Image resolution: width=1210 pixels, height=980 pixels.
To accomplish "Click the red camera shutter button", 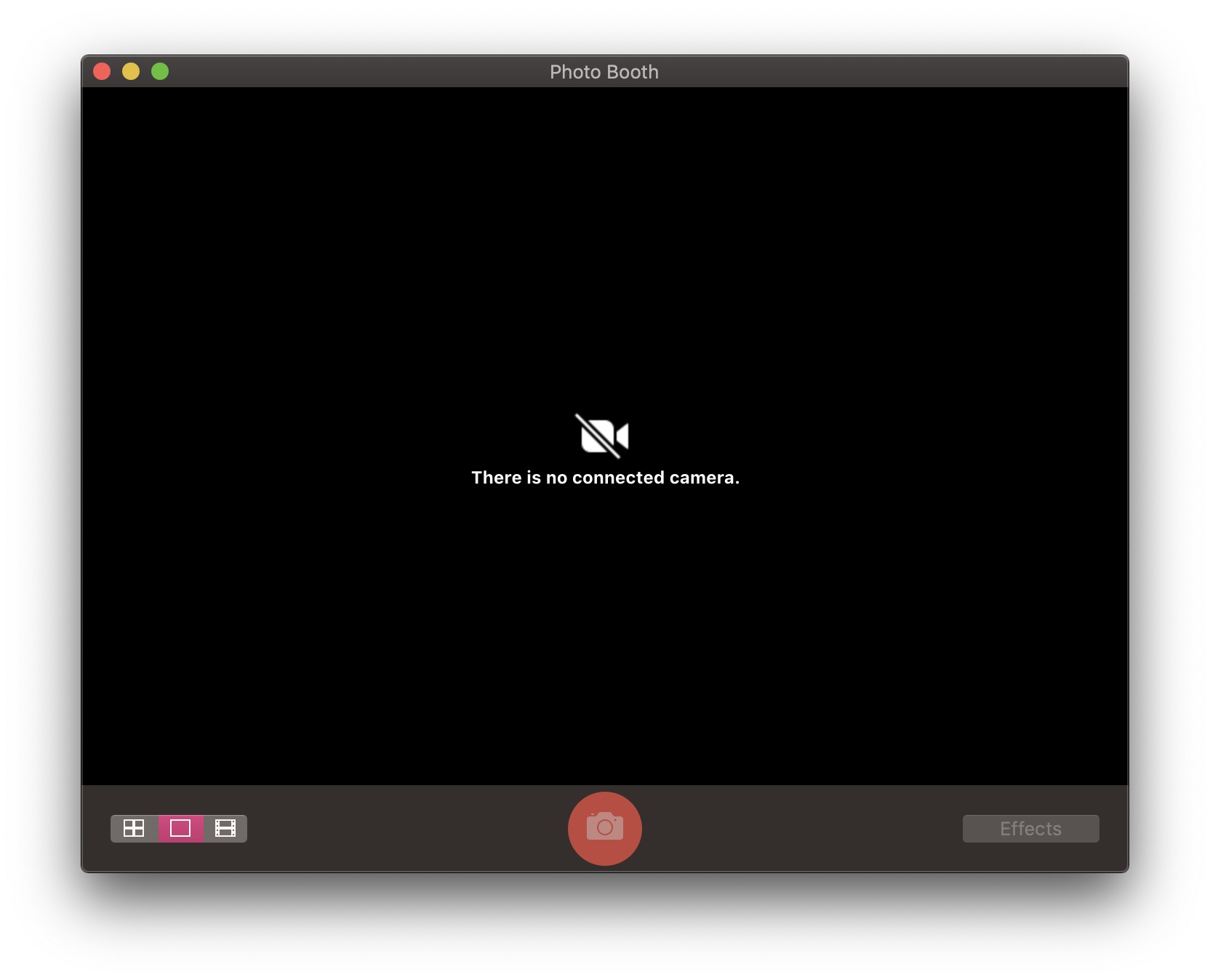I will [x=605, y=828].
